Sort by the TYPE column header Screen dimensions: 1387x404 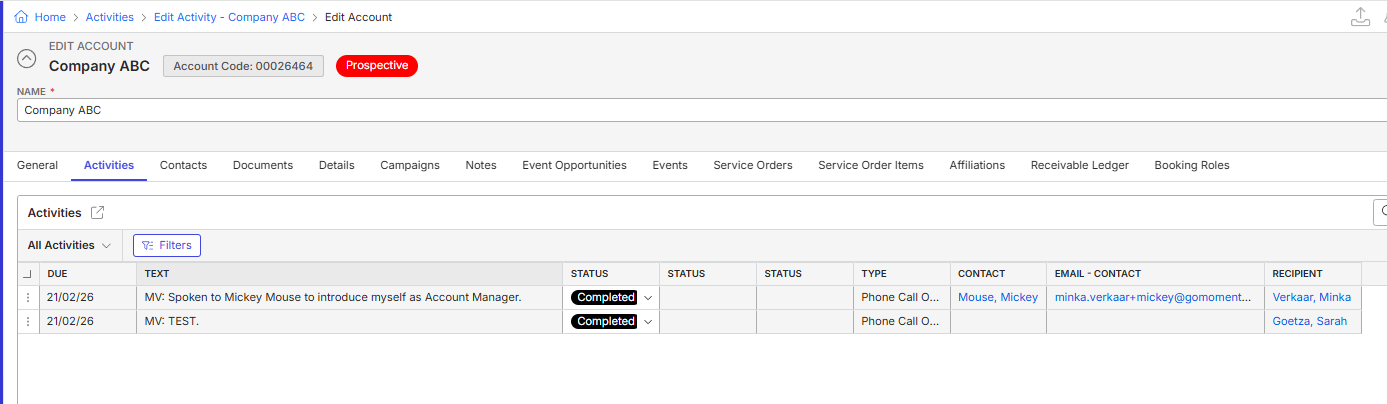pyautogui.click(x=902, y=274)
